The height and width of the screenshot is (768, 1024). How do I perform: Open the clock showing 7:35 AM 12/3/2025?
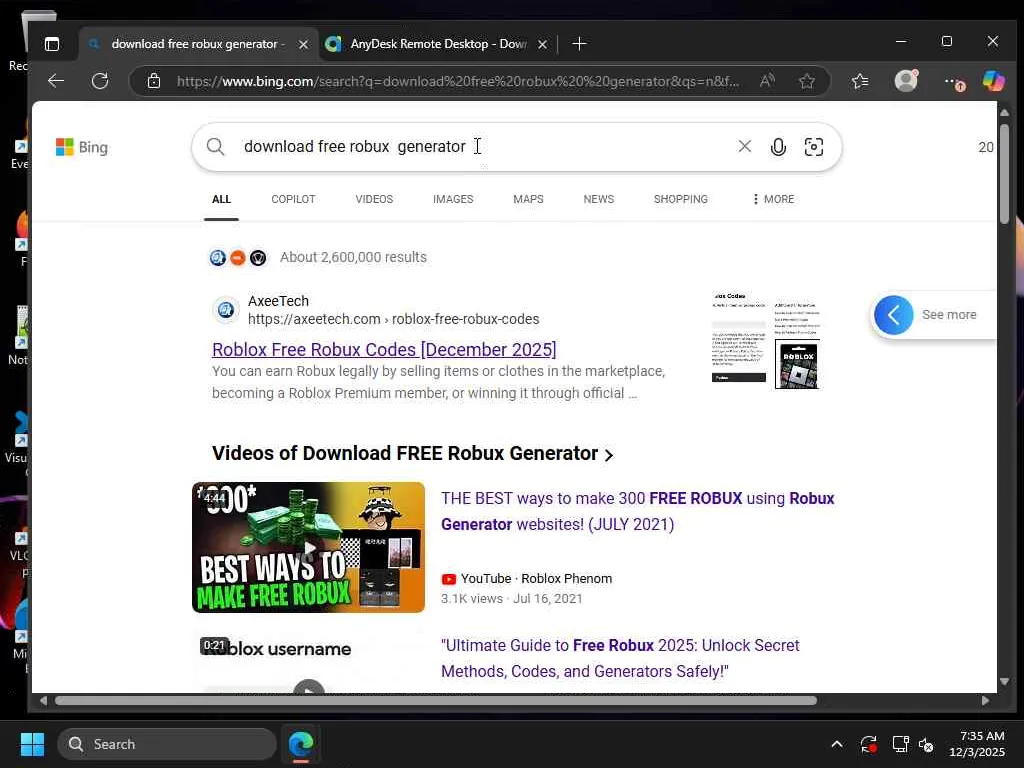977,744
